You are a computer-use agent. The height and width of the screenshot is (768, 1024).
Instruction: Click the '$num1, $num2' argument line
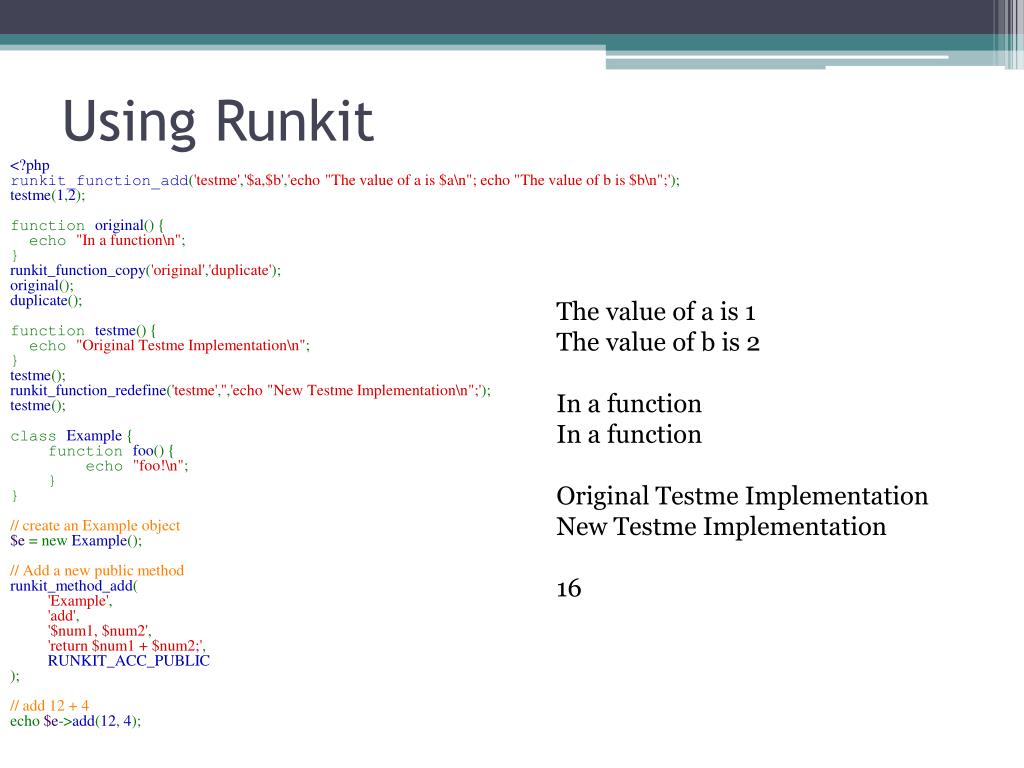[100, 631]
